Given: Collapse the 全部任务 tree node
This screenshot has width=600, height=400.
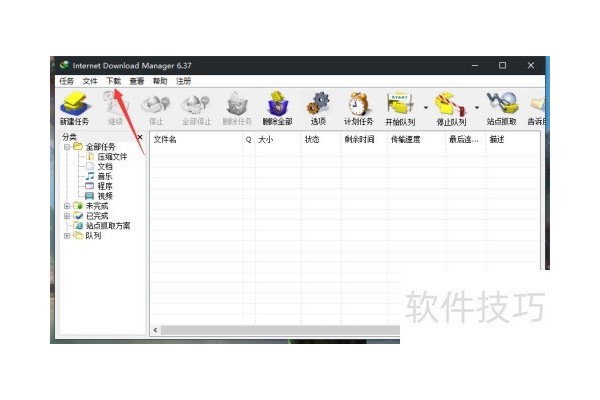Looking at the screenshot, I should coord(67,147).
